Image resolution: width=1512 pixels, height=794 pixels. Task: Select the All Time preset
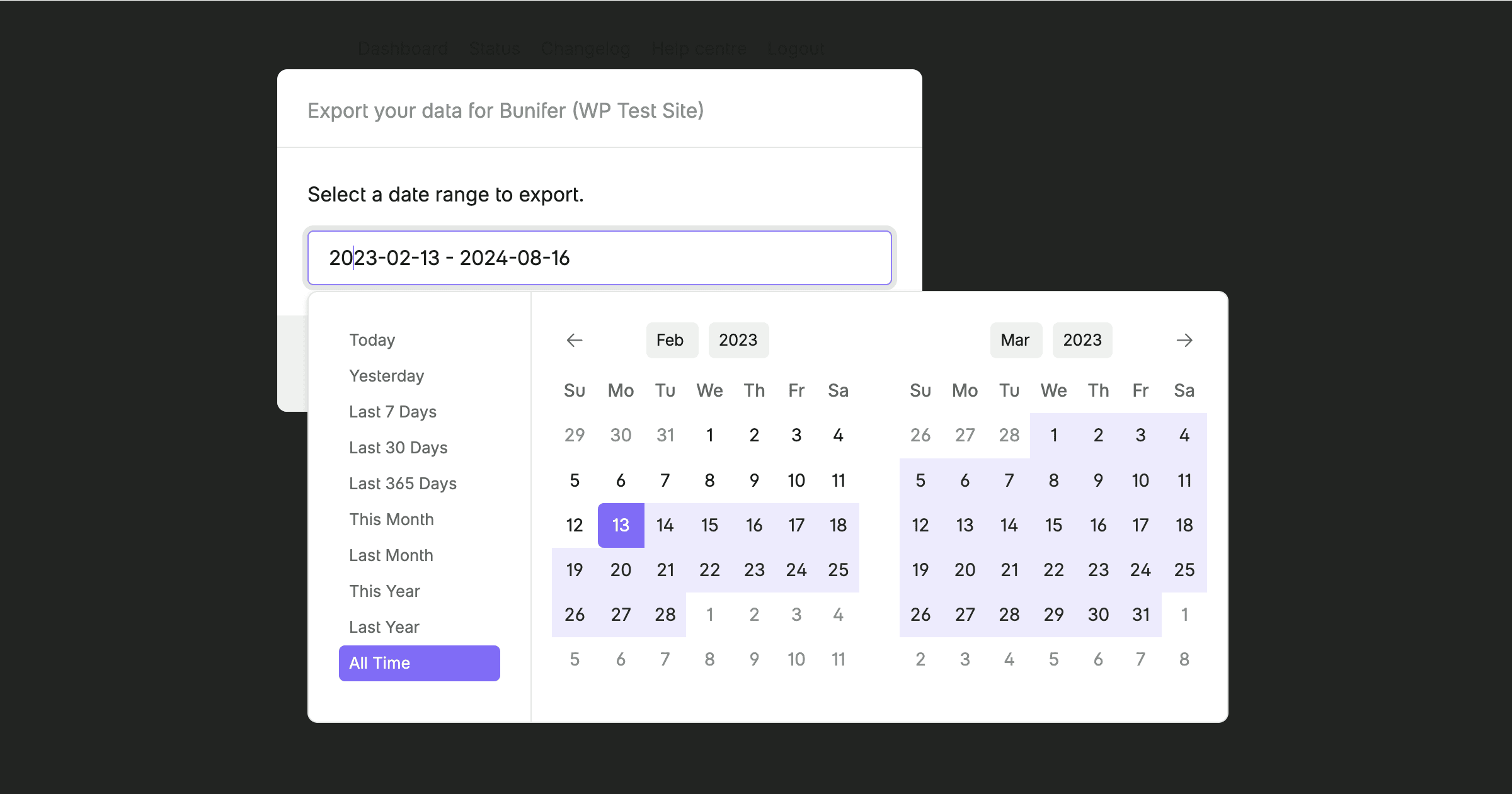tap(419, 662)
